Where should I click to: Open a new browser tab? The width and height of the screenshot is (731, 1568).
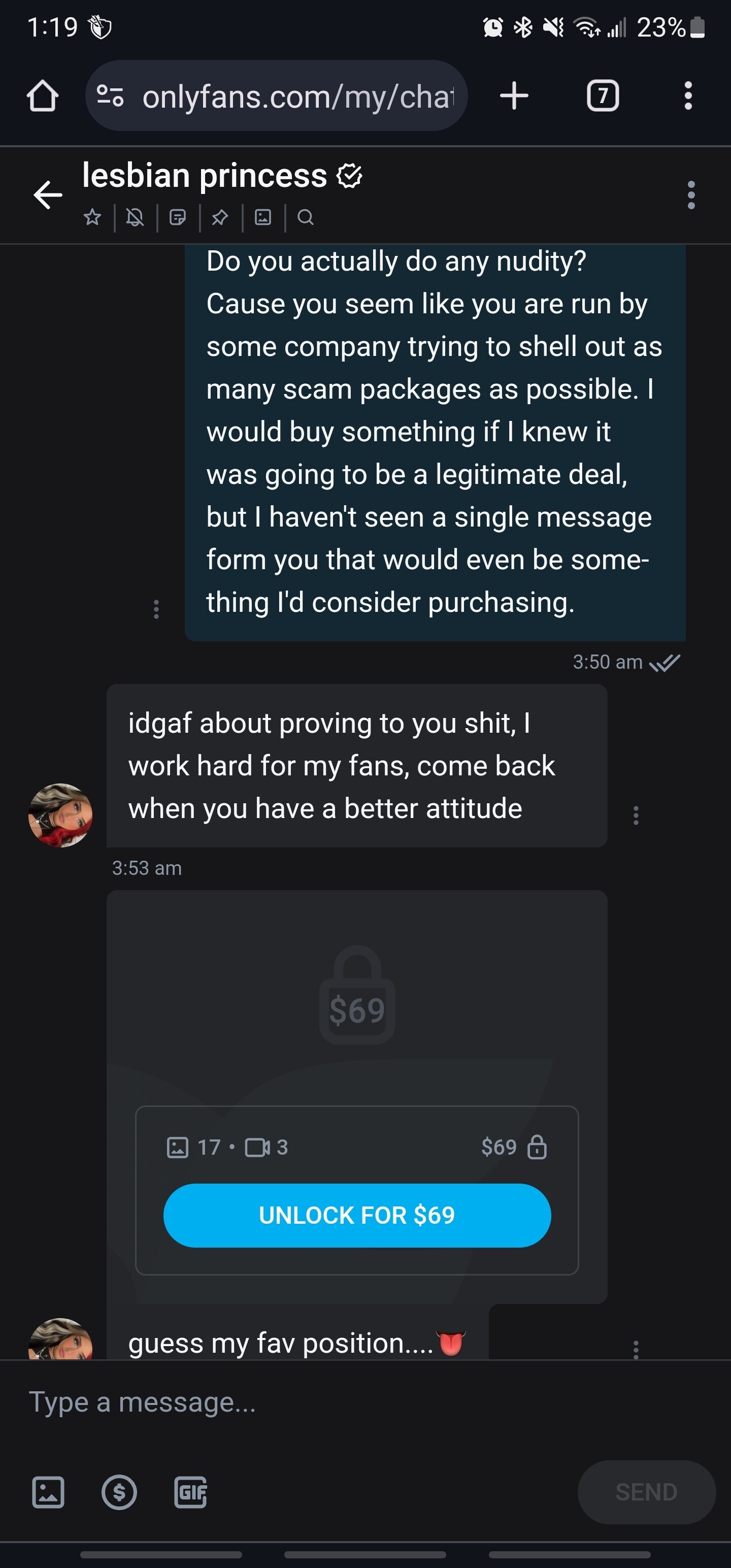pyautogui.click(x=514, y=96)
